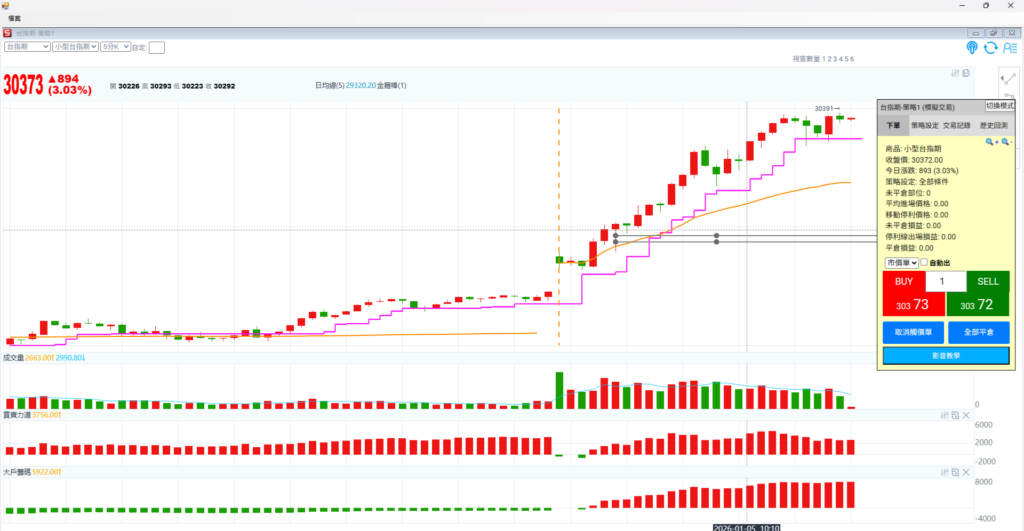
Task: Select the trend line drawing tool
Action: pyautogui.click(x=1007, y=81)
